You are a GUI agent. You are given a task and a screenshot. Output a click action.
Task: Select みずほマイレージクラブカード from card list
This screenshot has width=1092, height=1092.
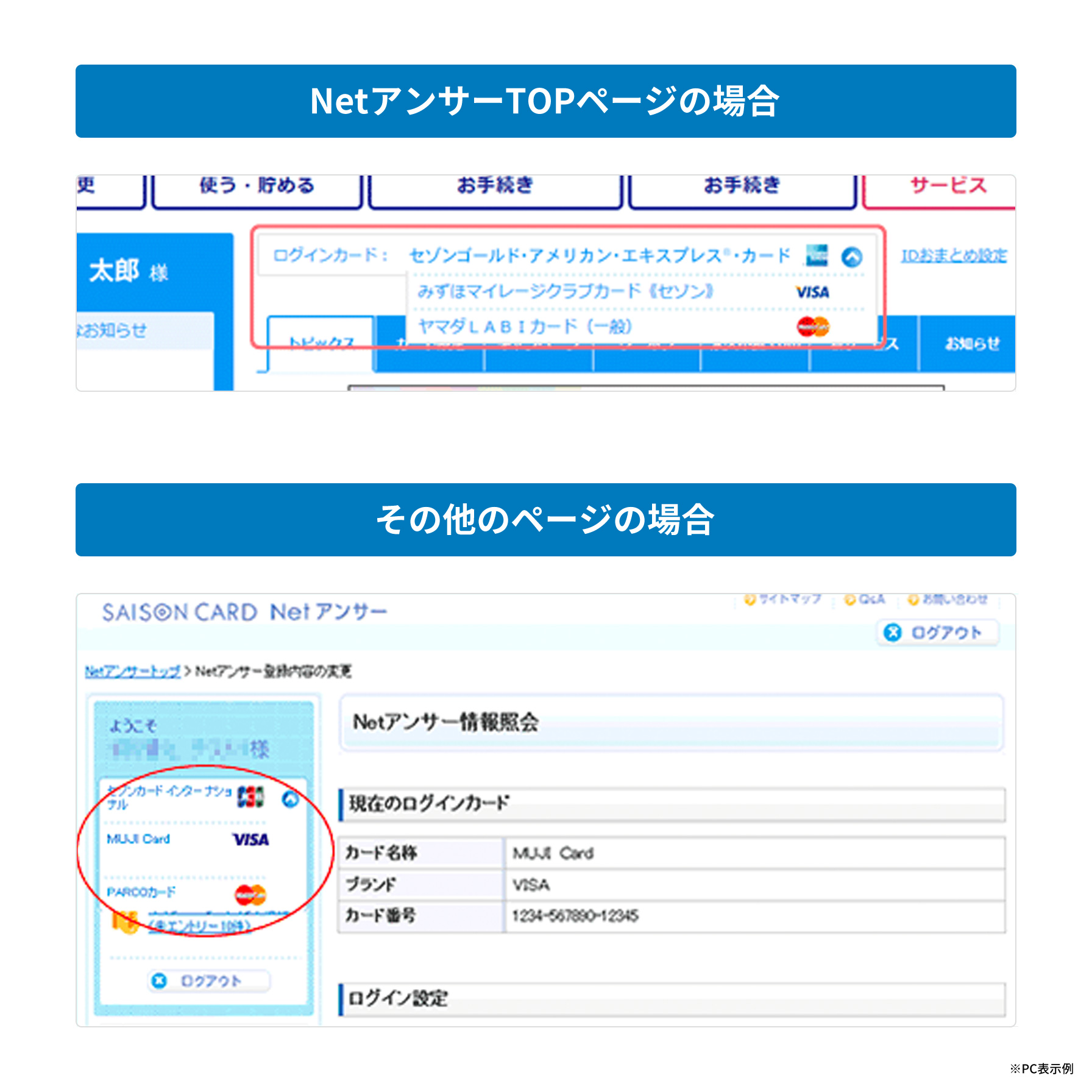pyautogui.click(x=565, y=292)
